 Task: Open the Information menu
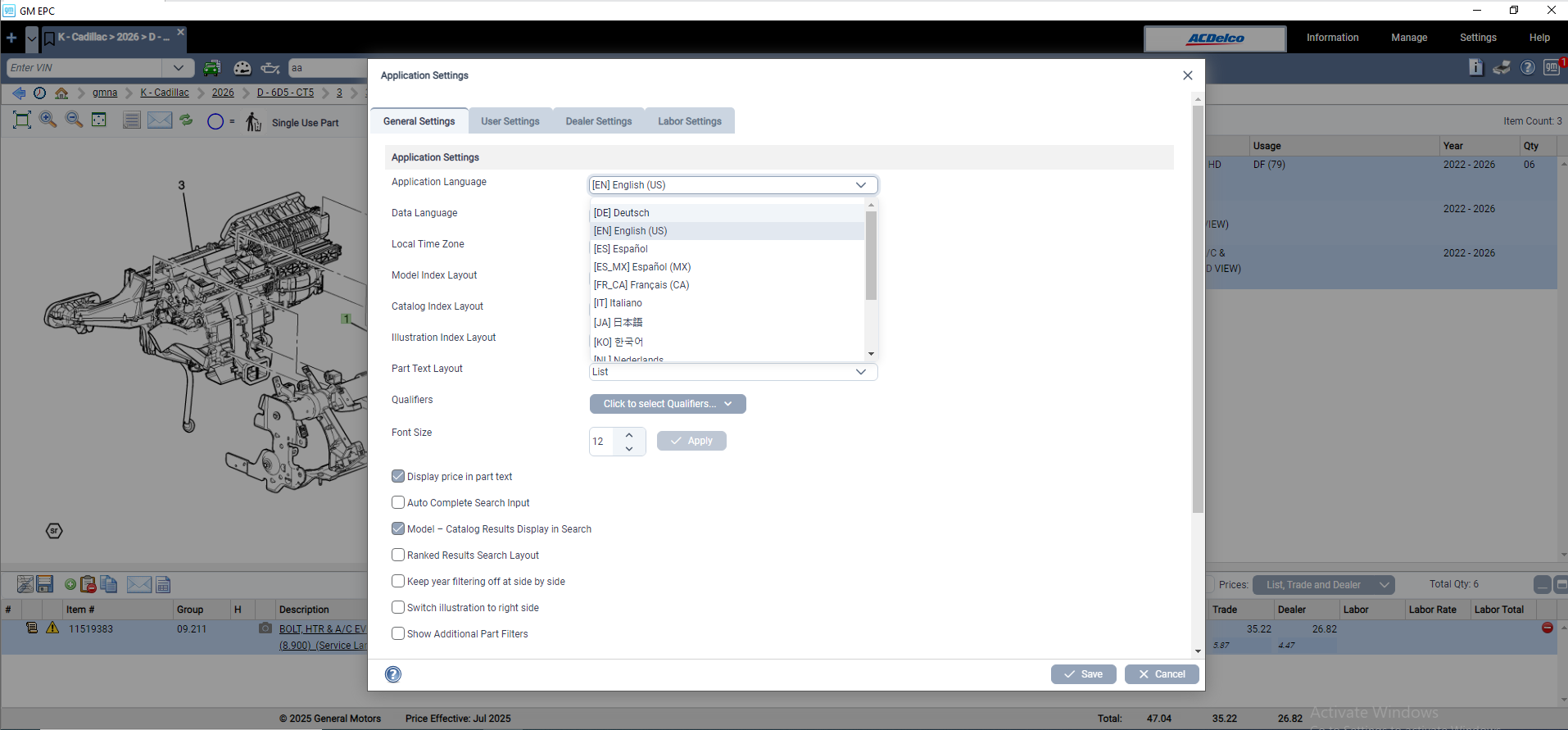[x=1333, y=38]
